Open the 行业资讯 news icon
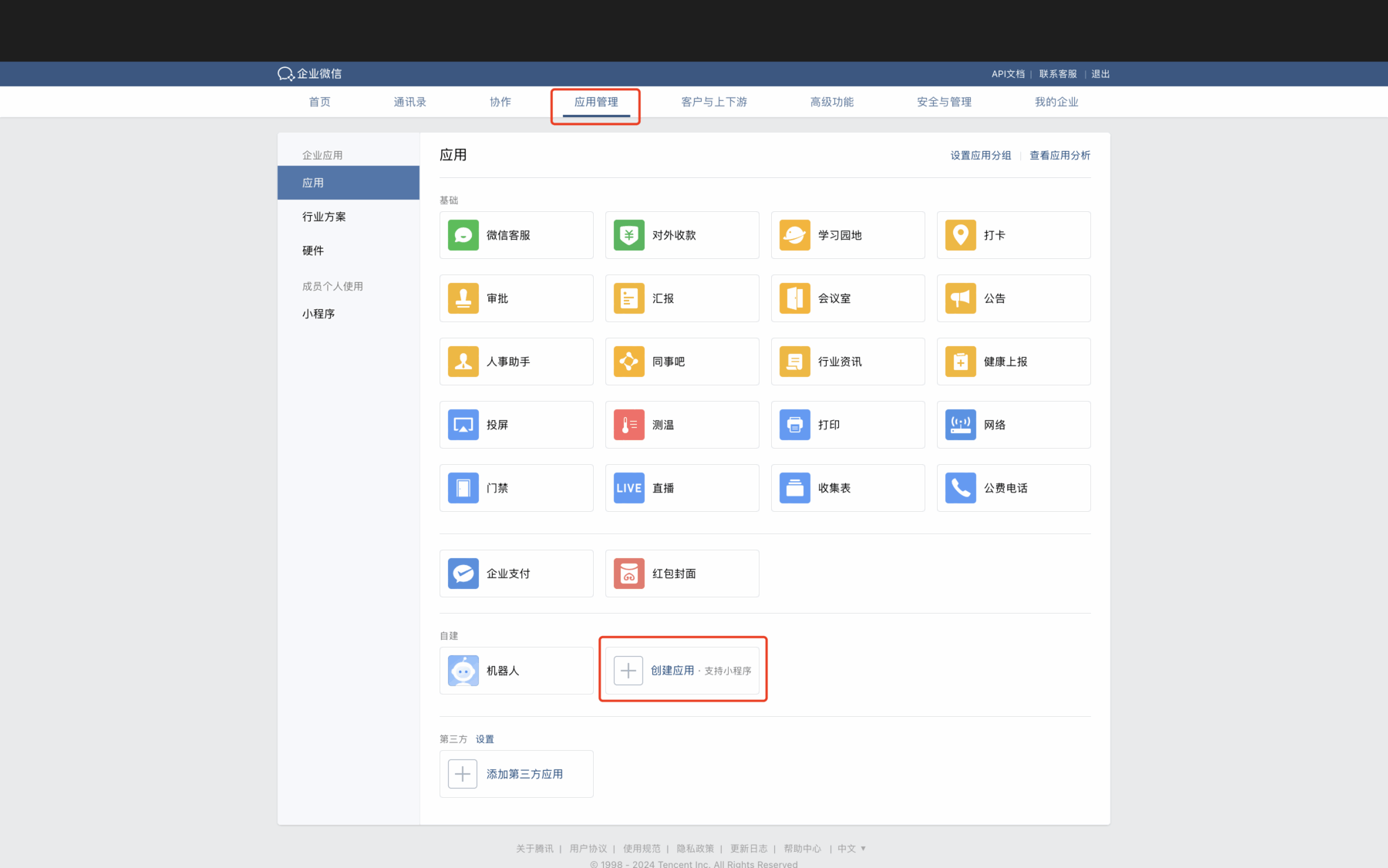Screen dimensions: 1388x868 coord(795,362)
